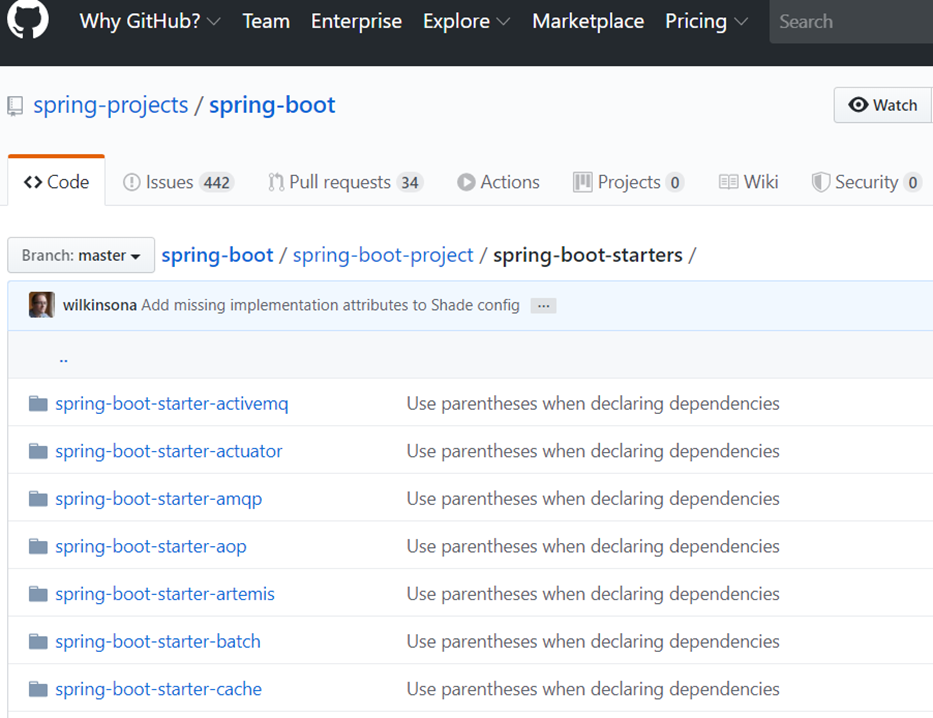This screenshot has width=933, height=718.
Task: Open the spring-boot-starter-amqp folder
Action: pos(159,498)
